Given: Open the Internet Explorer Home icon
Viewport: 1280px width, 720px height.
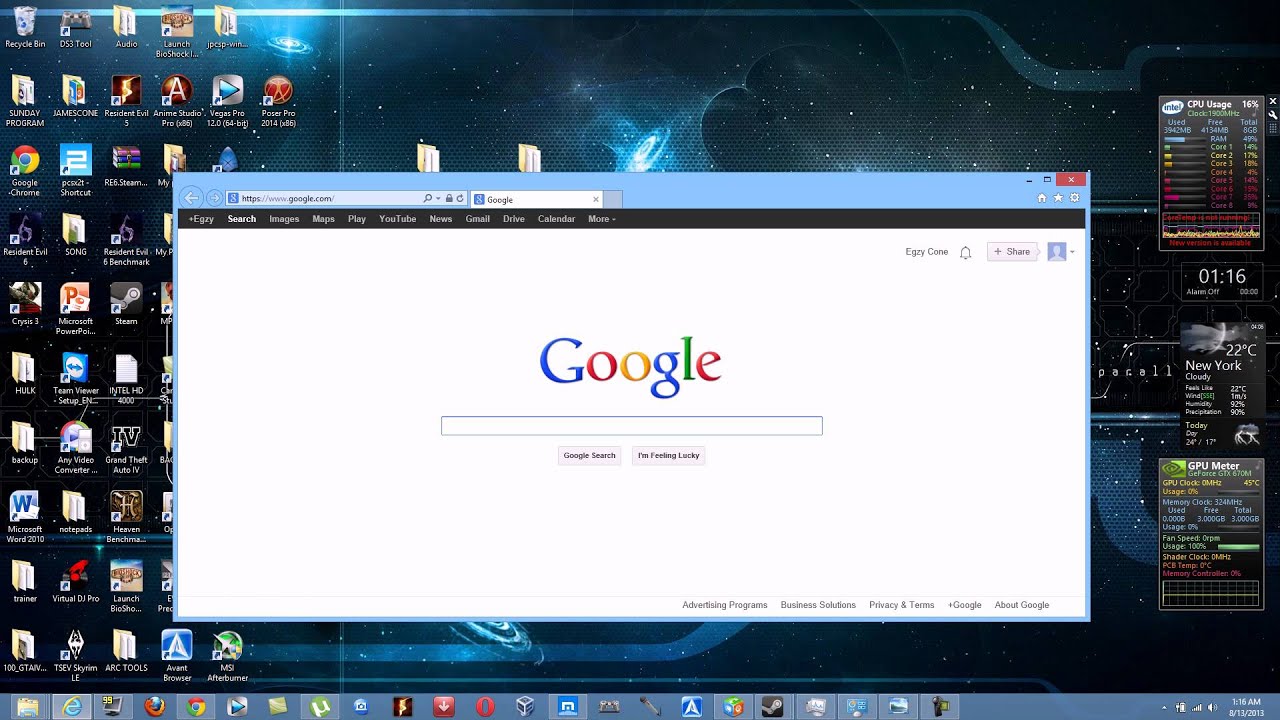Looking at the screenshot, I should [1042, 198].
